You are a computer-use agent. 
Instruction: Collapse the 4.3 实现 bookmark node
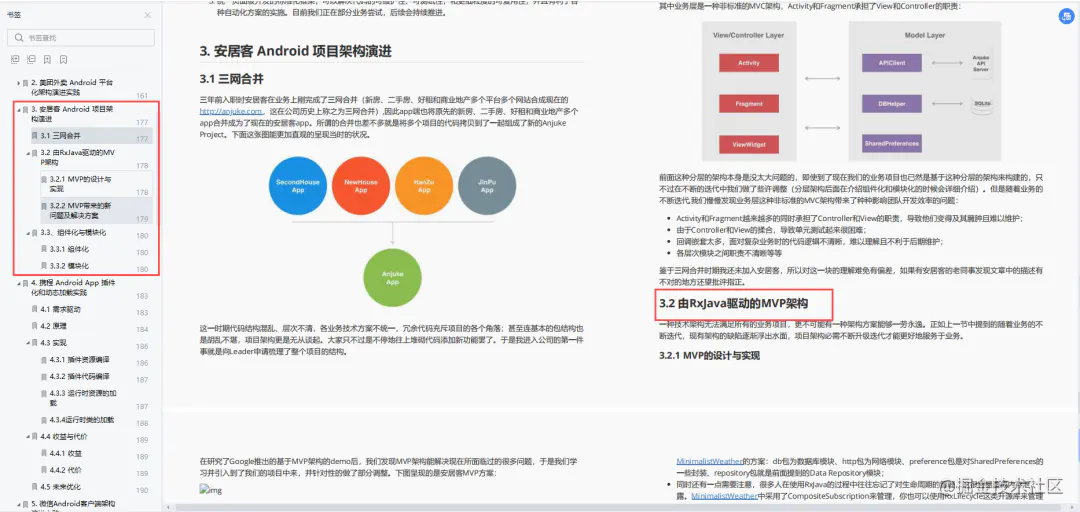click(28, 342)
